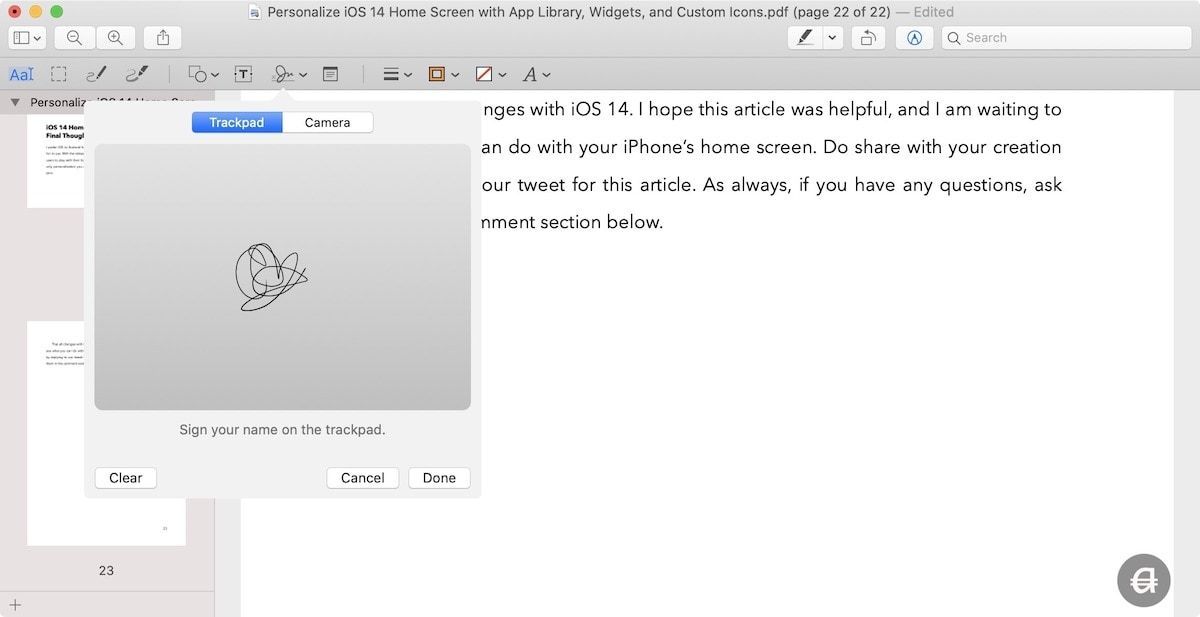Select the Trackpad tab

point(236,122)
